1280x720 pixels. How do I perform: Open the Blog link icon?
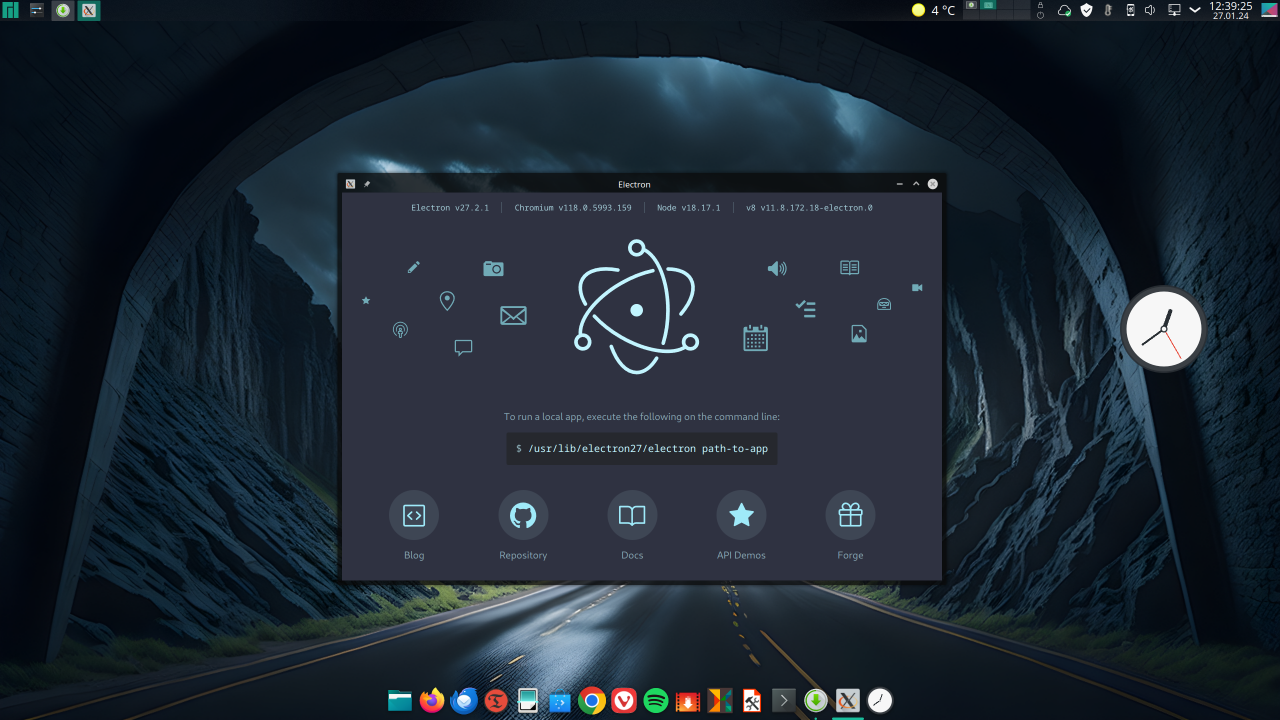pos(414,516)
